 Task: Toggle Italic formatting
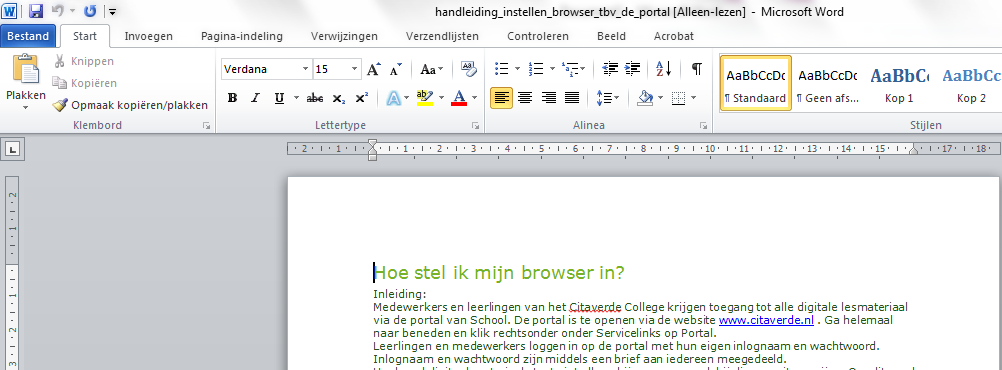click(x=255, y=98)
